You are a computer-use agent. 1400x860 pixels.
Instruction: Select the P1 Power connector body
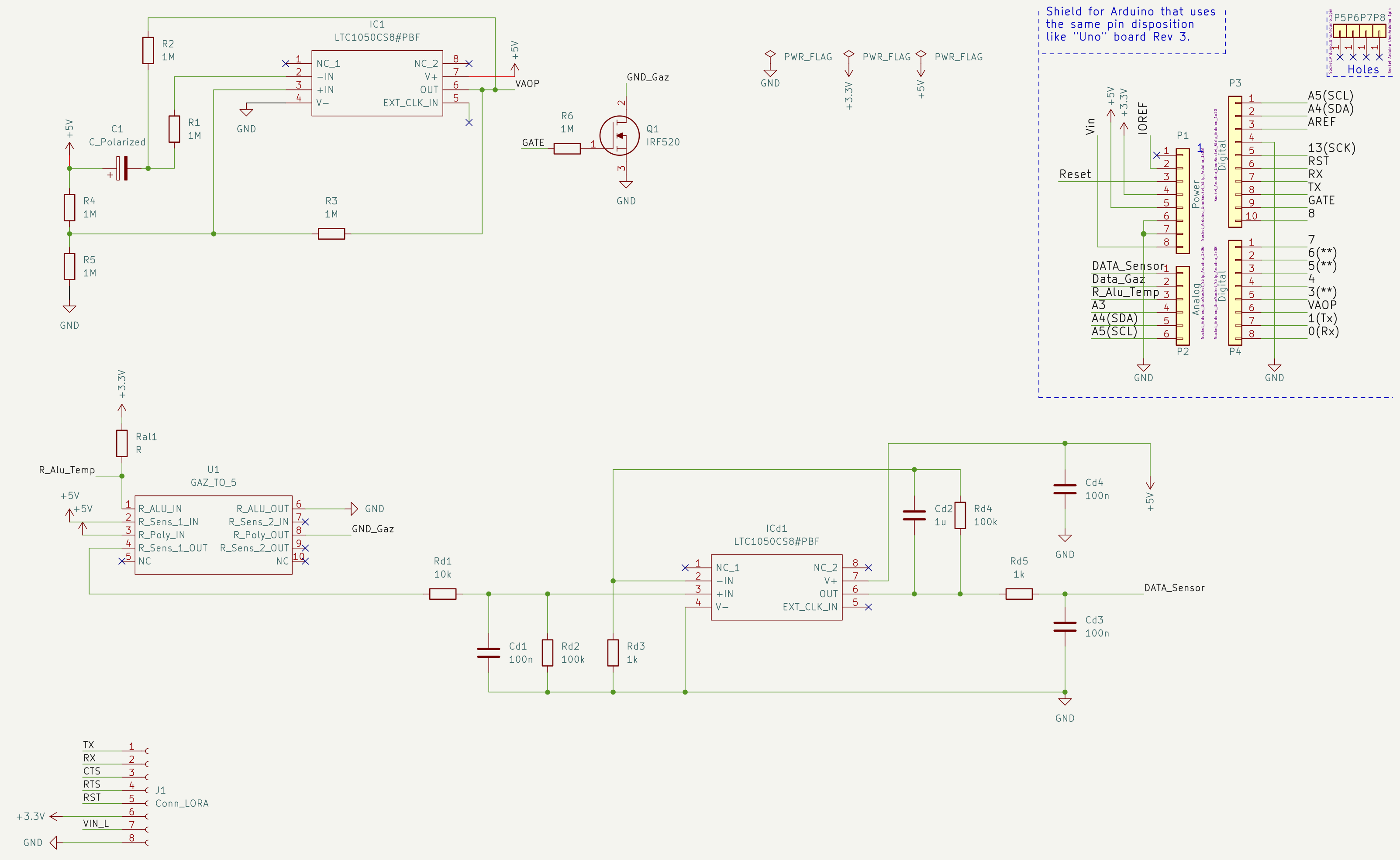1183,201
